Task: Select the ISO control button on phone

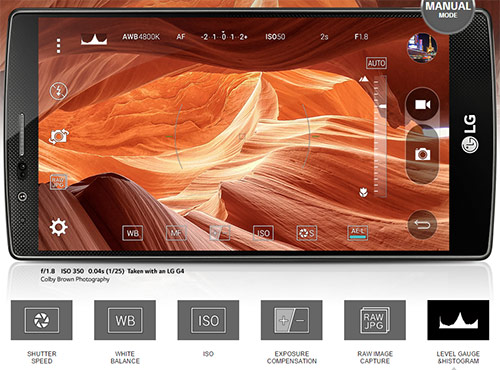Action: [263, 233]
